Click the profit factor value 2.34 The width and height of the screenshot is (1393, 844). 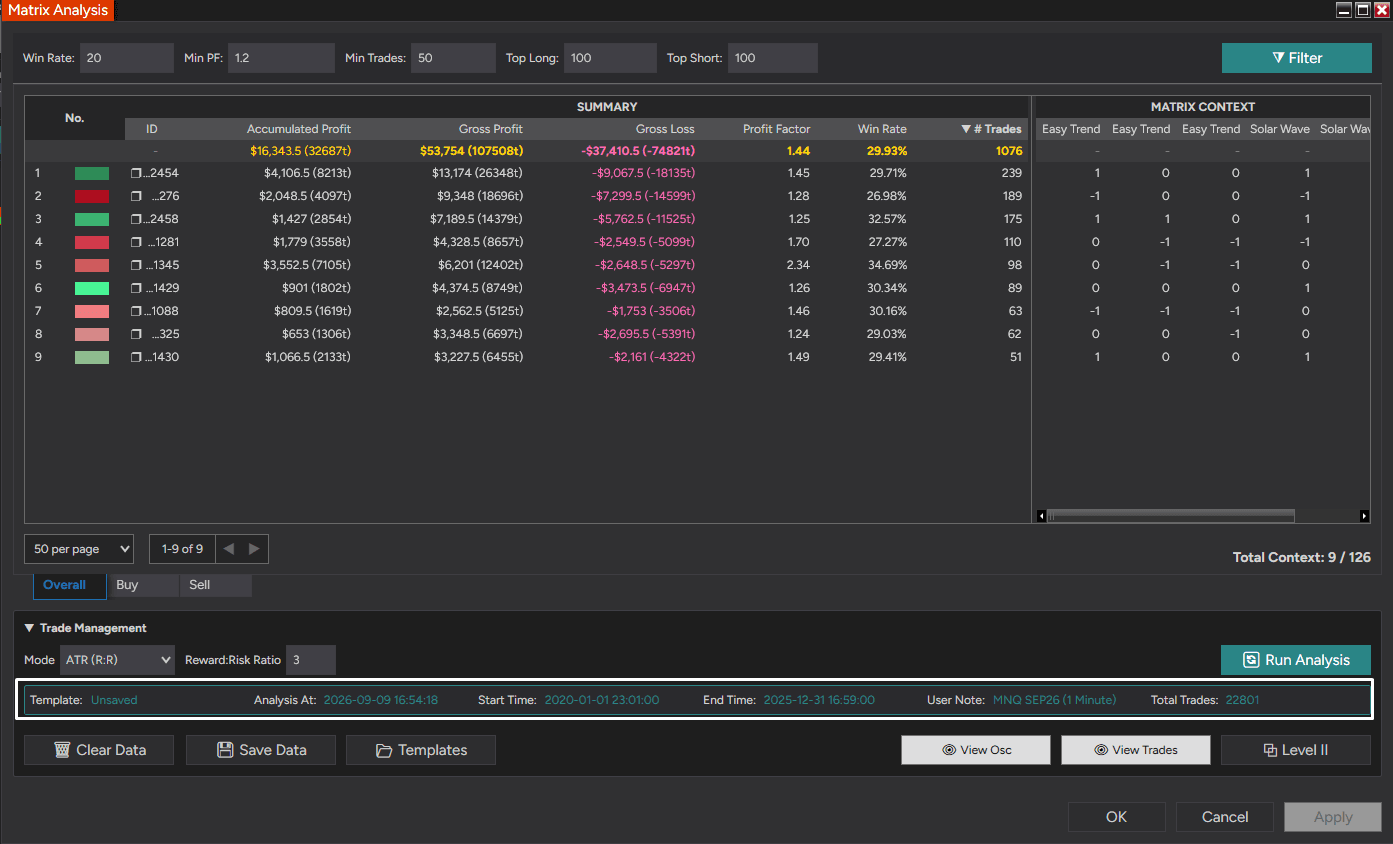(798, 265)
